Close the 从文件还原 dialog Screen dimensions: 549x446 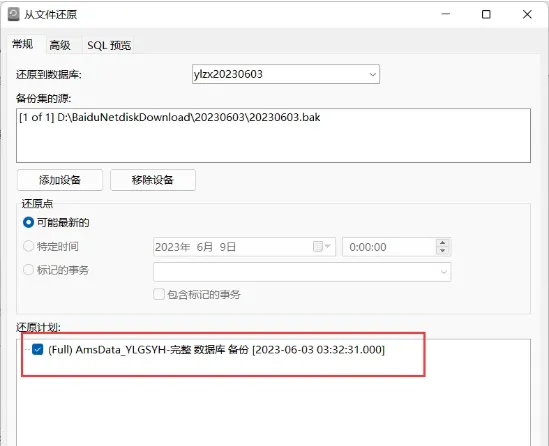(527, 14)
